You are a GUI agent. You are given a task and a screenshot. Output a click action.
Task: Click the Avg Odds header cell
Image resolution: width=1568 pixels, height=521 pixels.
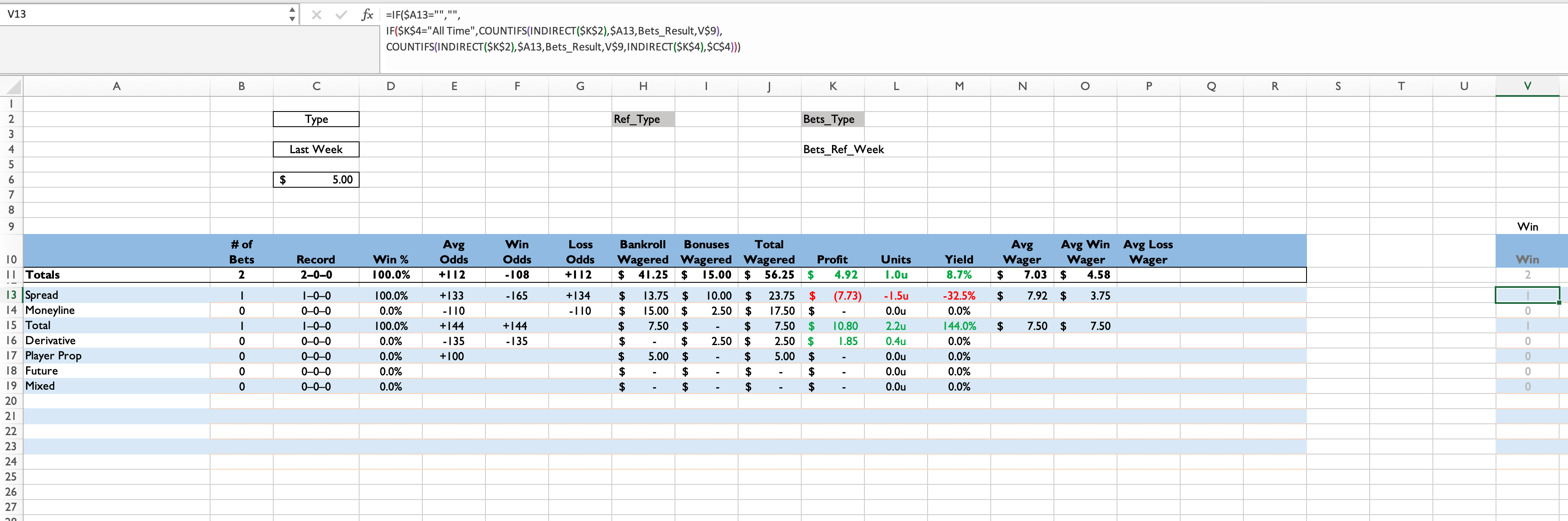tap(454, 251)
